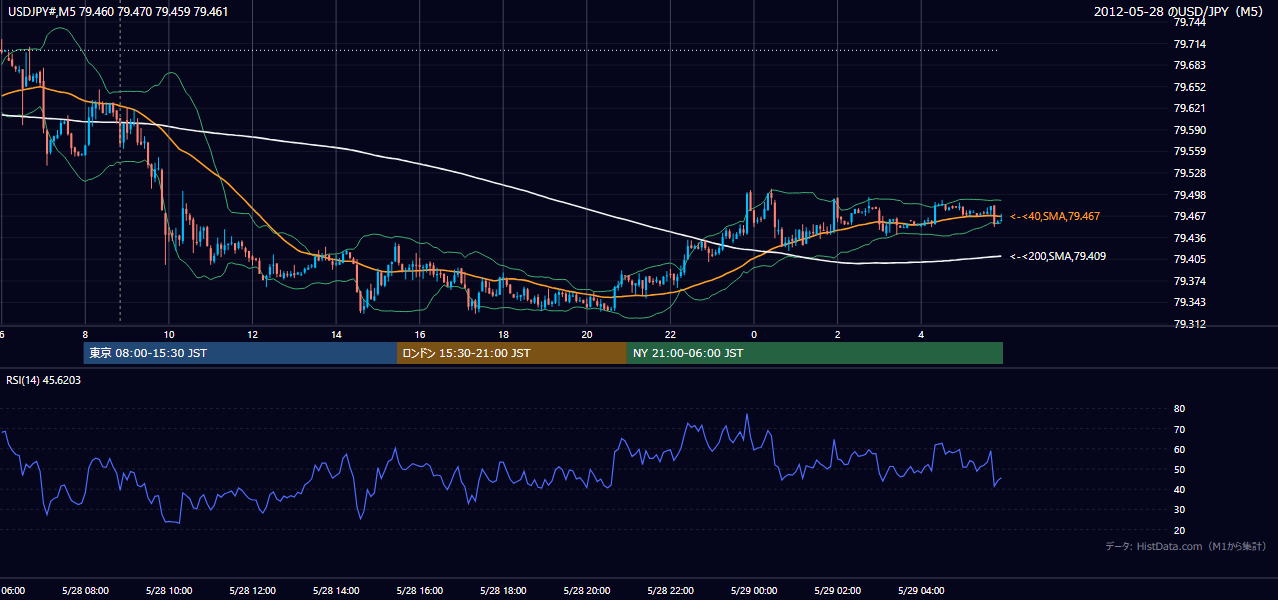Click the 200 SMA 79.409 label
The height and width of the screenshot is (600, 1278).
(1058, 256)
